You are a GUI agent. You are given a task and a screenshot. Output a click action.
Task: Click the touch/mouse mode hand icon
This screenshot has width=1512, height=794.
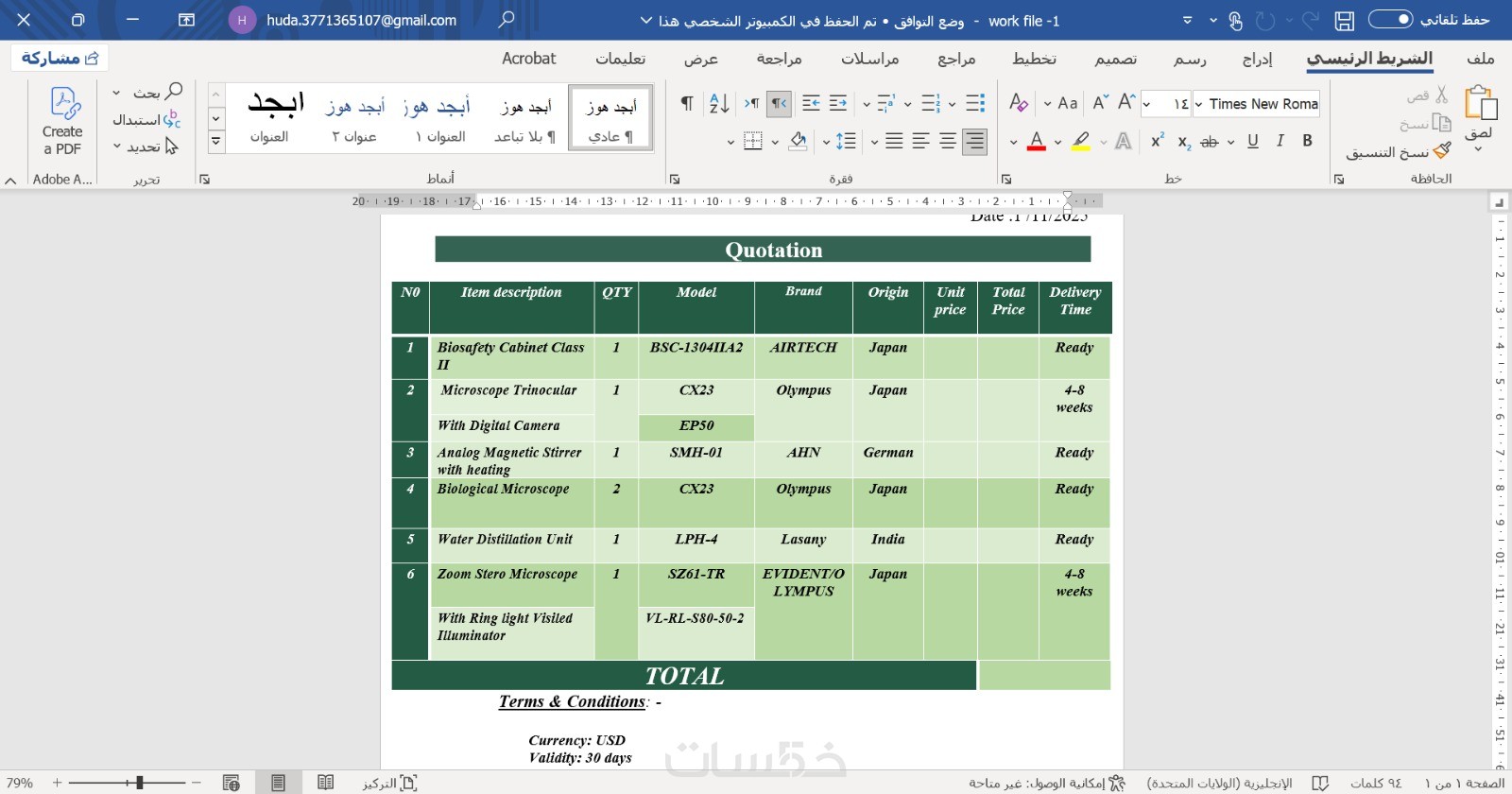1235,21
